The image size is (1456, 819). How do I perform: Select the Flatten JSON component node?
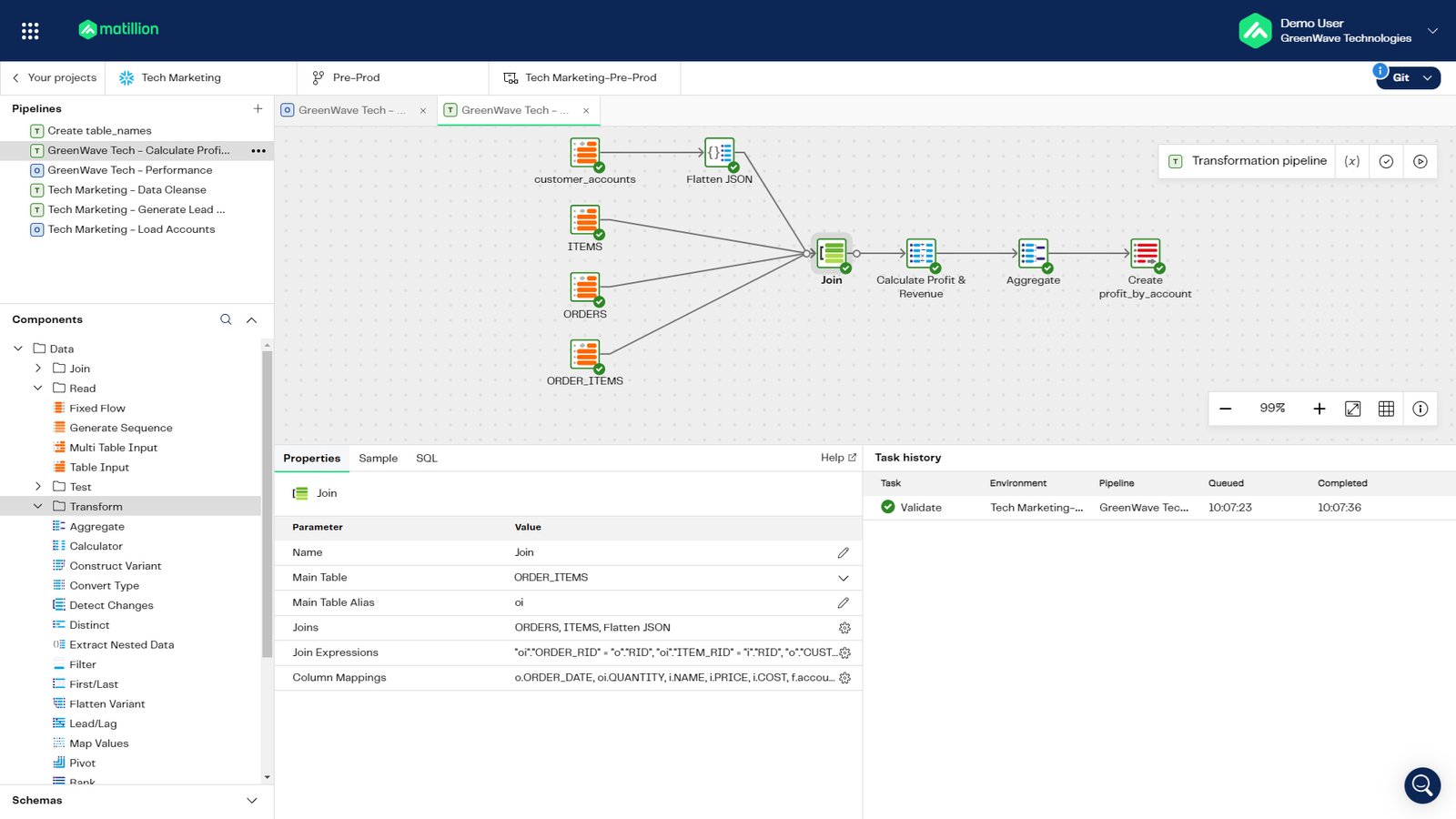tap(720, 153)
